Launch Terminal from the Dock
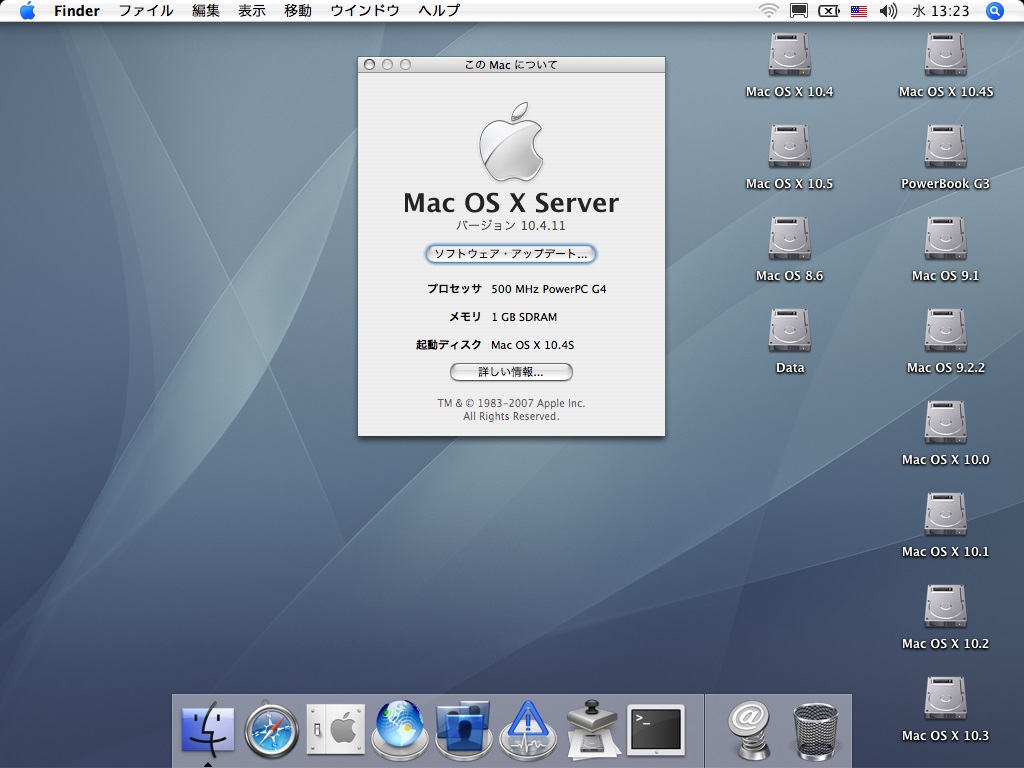Viewport: 1024px width, 768px height. pyautogui.click(x=656, y=729)
